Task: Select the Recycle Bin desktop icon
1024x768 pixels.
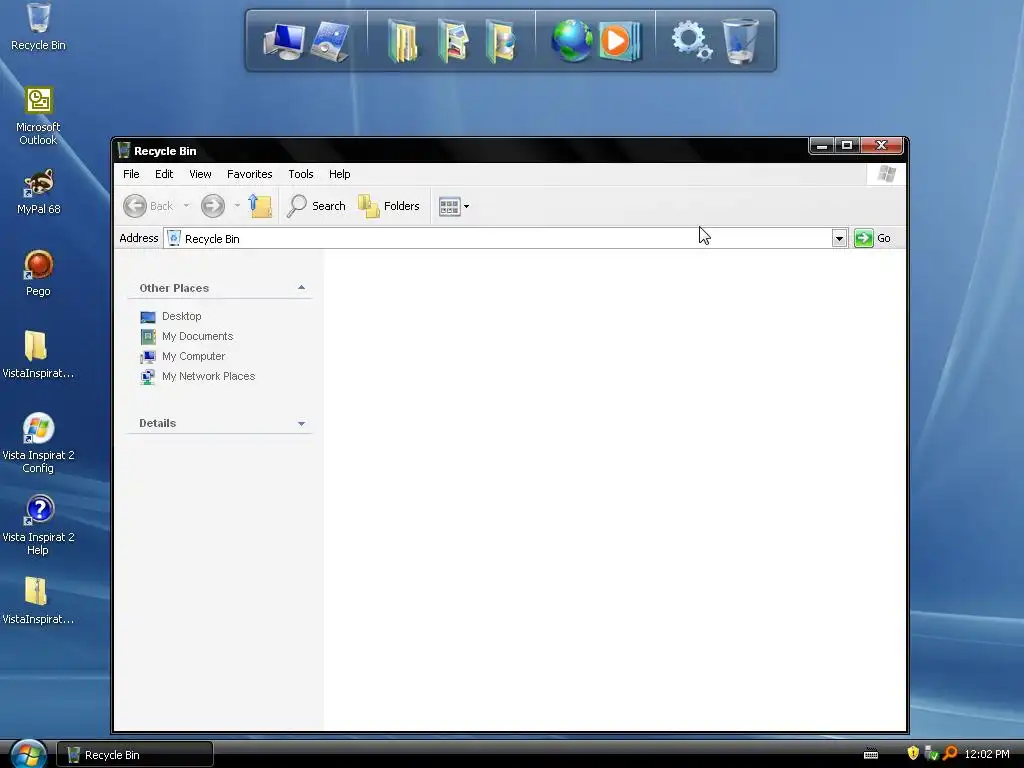Action: point(38,26)
